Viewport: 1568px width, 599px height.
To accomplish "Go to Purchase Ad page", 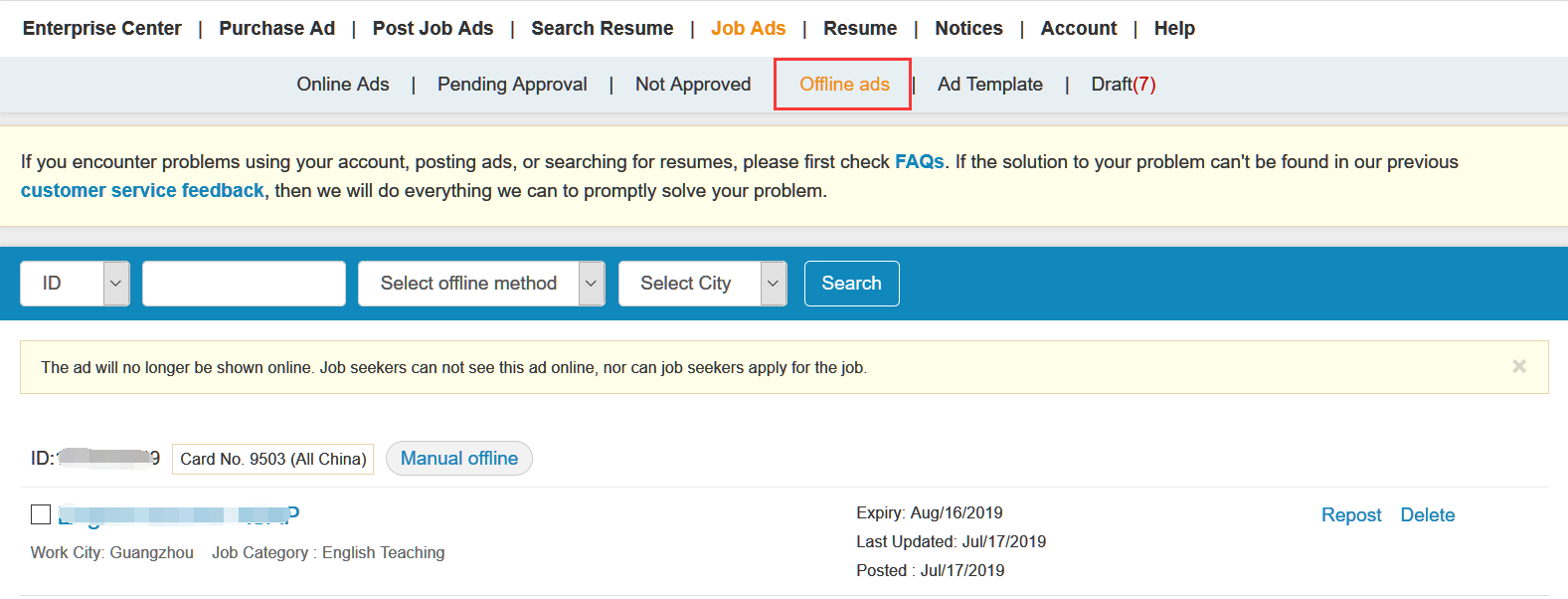I will click(x=276, y=28).
